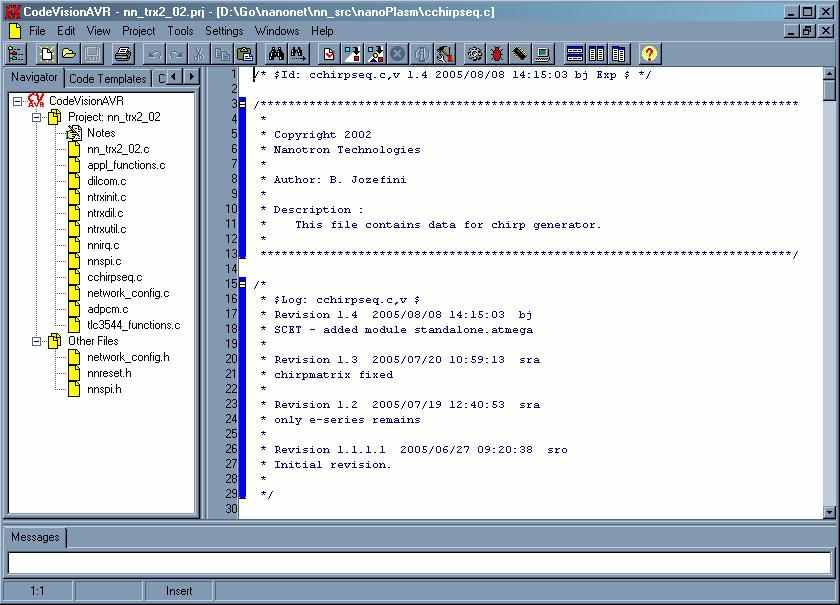Paste from the clipboard icon
Viewport: 840px width, 605px height.
[244, 54]
